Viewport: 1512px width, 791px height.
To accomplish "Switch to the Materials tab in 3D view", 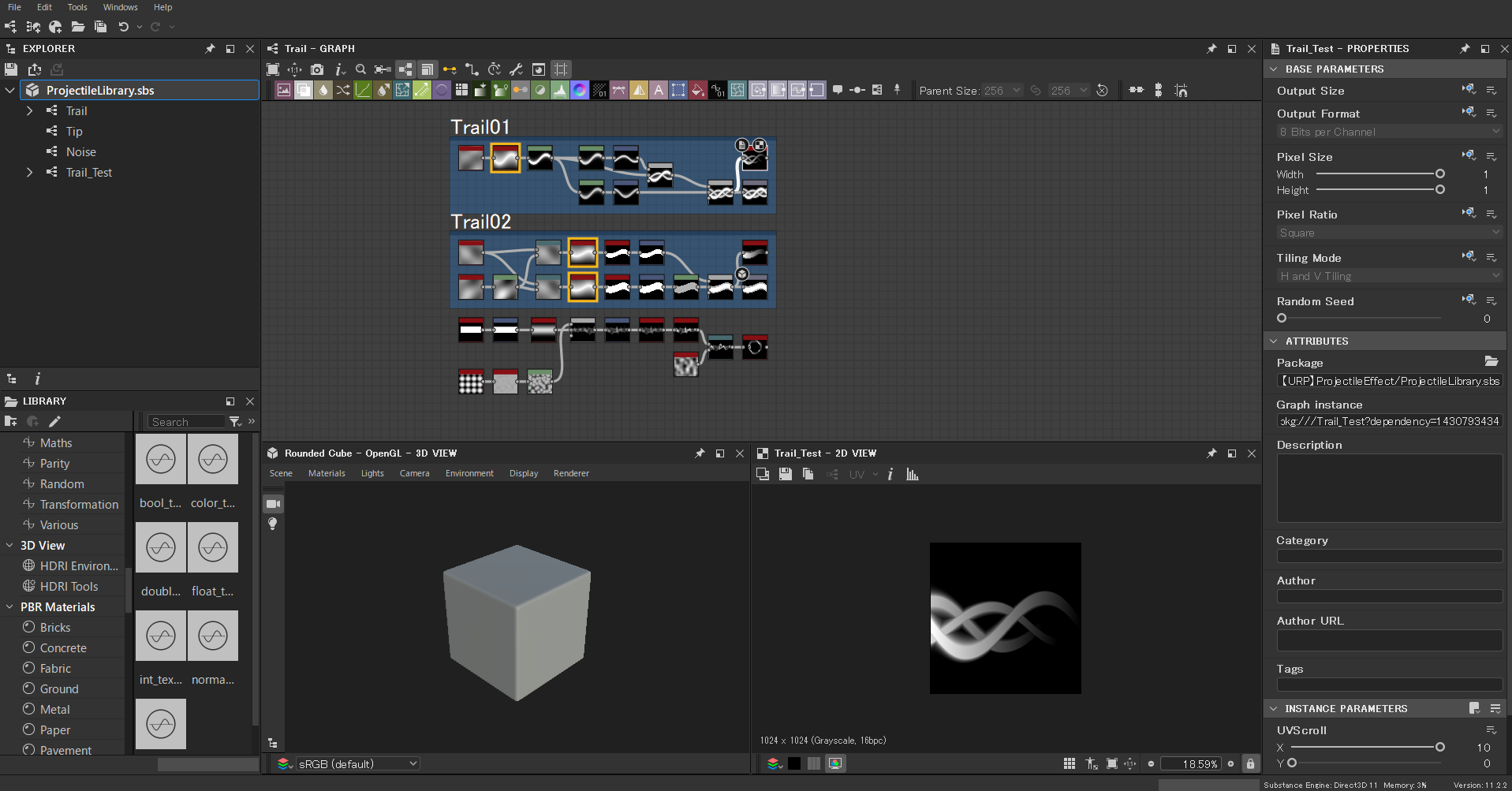I will pos(326,473).
